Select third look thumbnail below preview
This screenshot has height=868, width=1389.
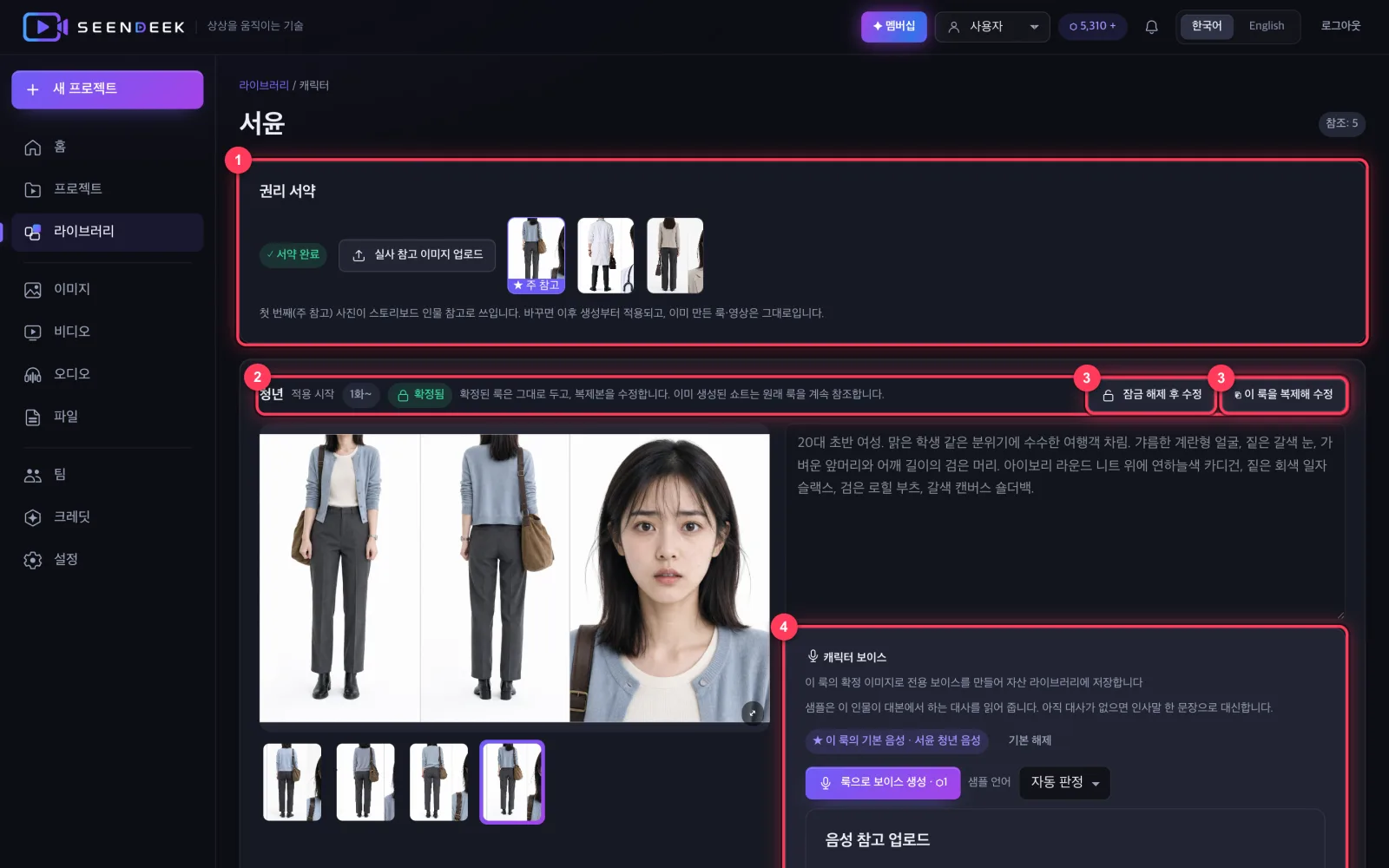438,782
